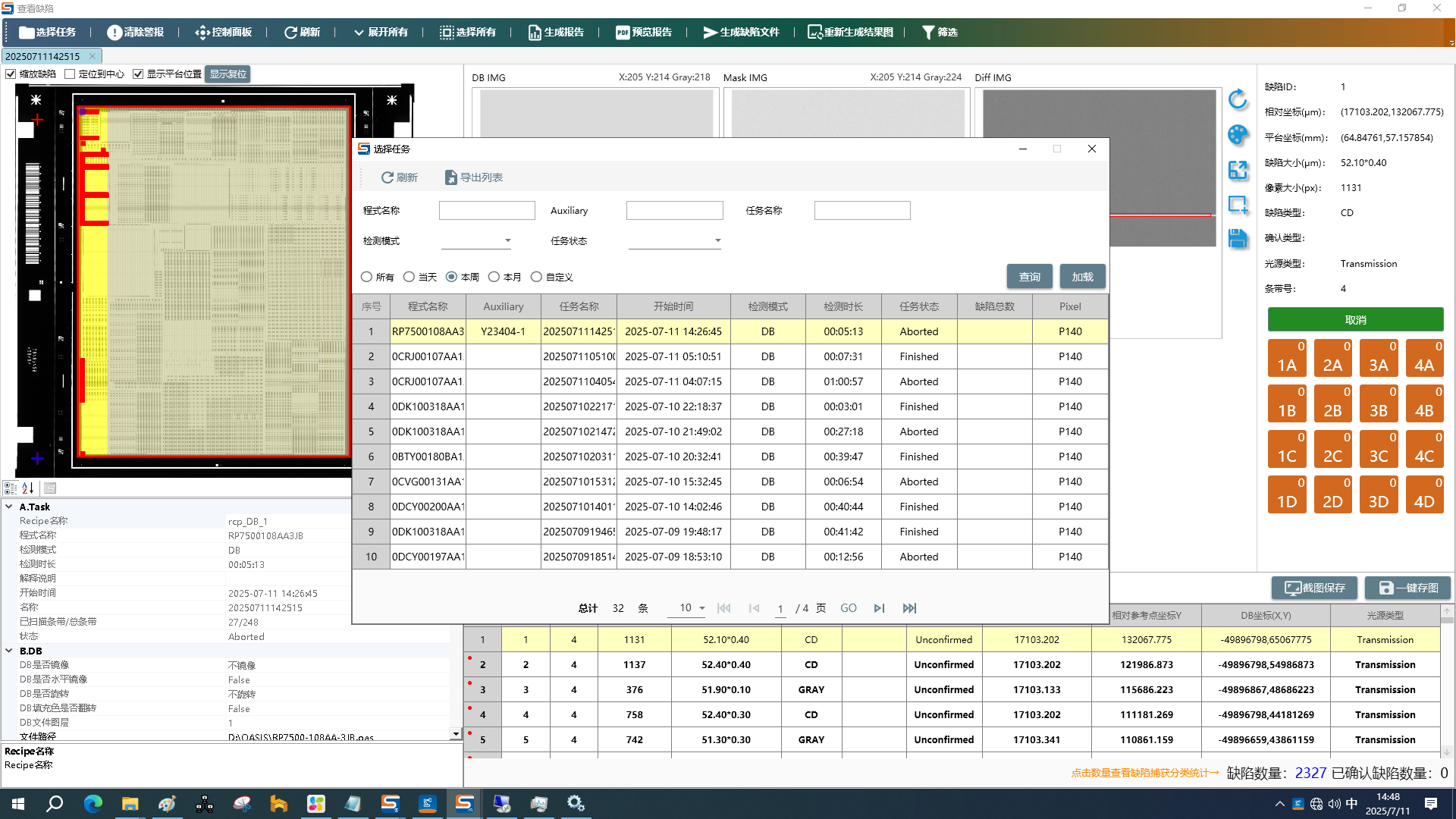Select the 20250711142515 tab
Screen dimensions: 1456x819
[x=43, y=56]
